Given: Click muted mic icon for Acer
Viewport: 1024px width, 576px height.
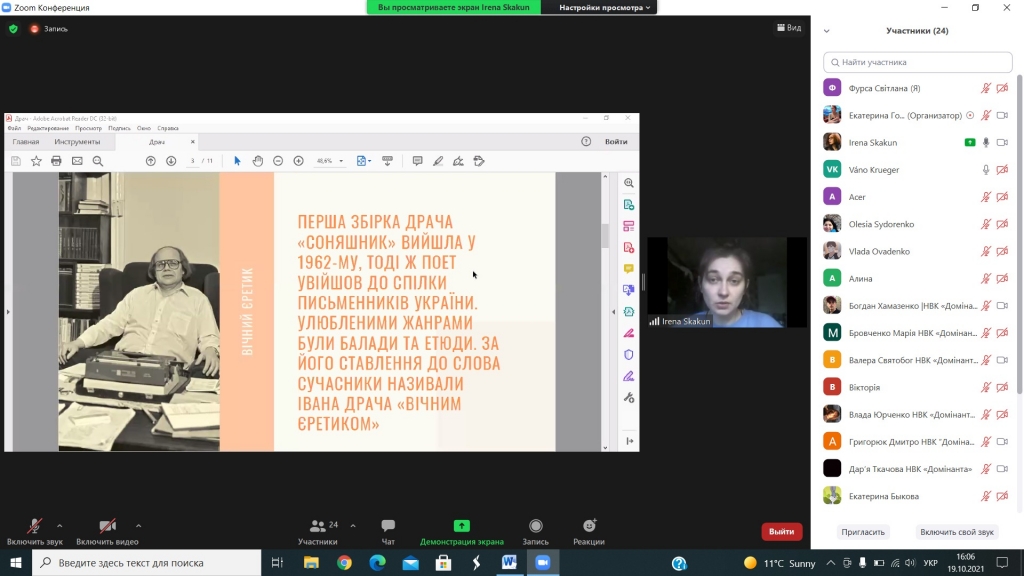Looking at the screenshot, I should [986, 197].
